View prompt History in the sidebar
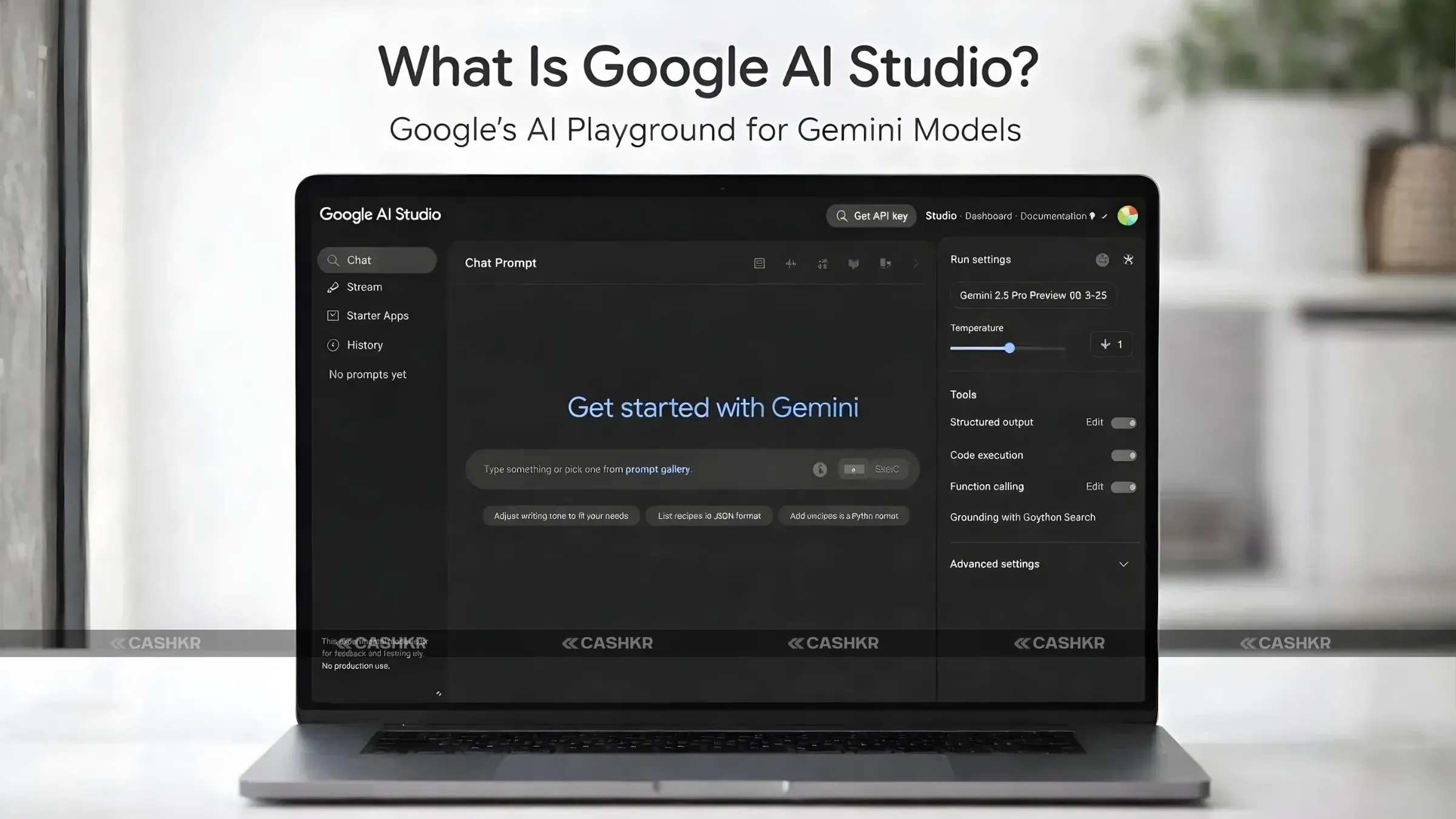This screenshot has width=1456, height=819. click(364, 345)
